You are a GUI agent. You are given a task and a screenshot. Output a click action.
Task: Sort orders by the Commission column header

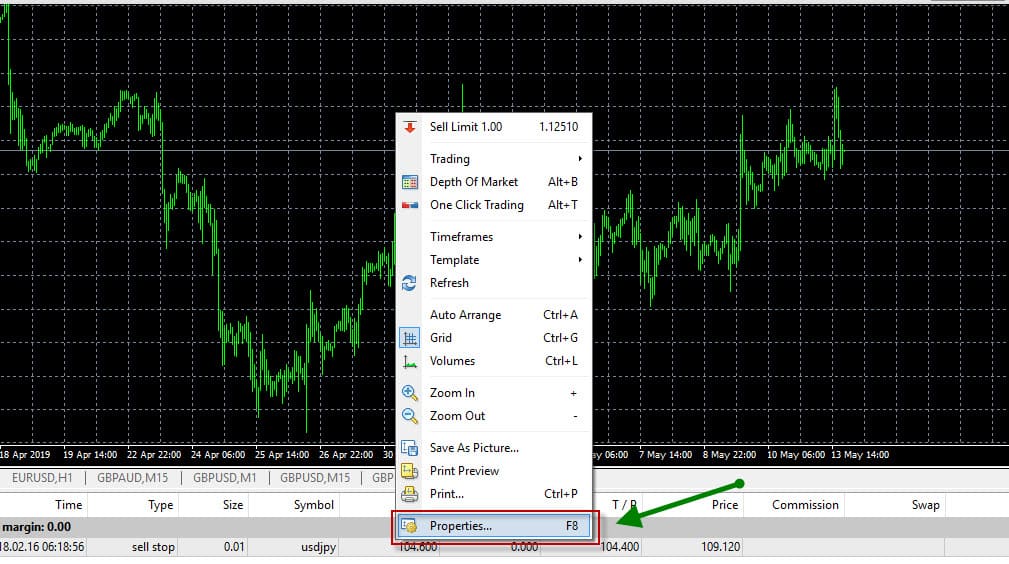(x=805, y=505)
